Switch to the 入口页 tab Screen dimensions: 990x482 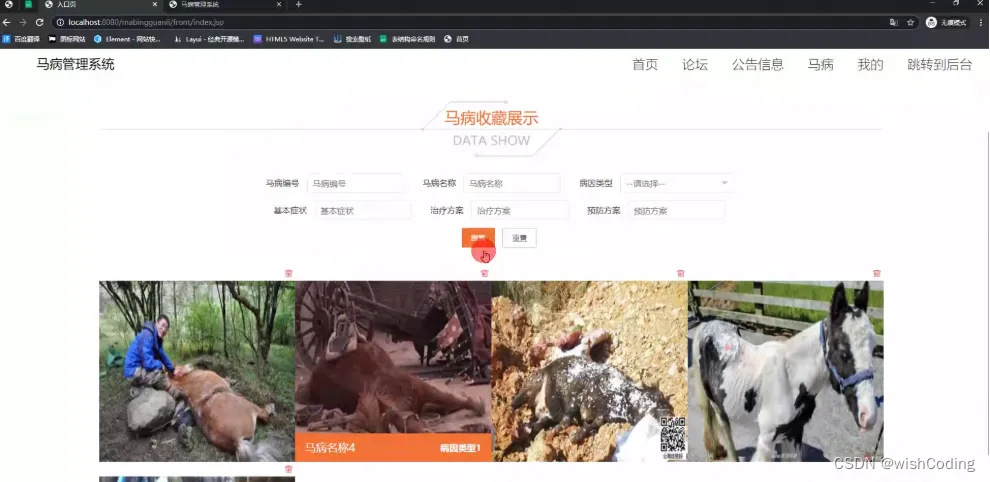point(99,4)
